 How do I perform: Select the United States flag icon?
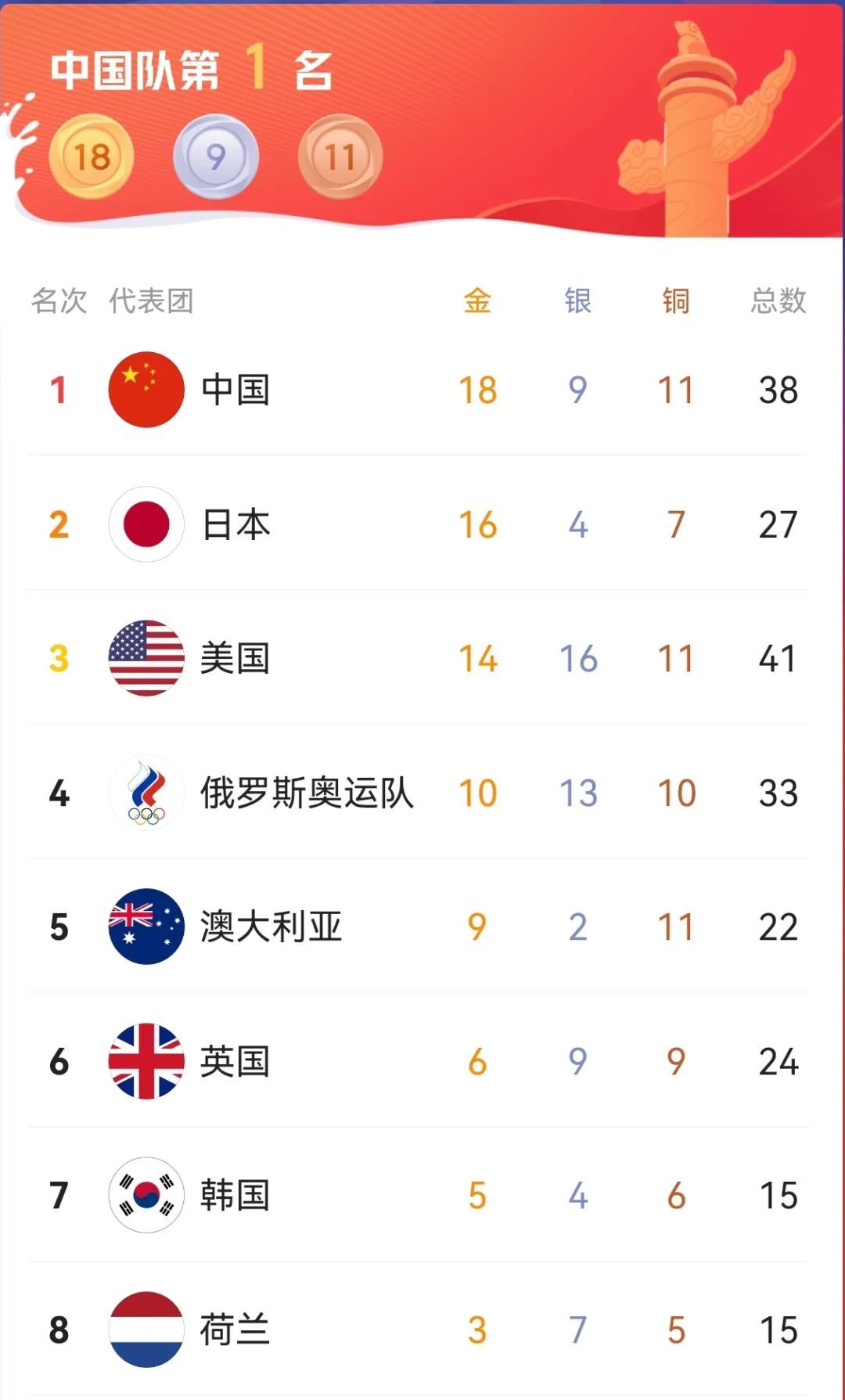point(146,658)
